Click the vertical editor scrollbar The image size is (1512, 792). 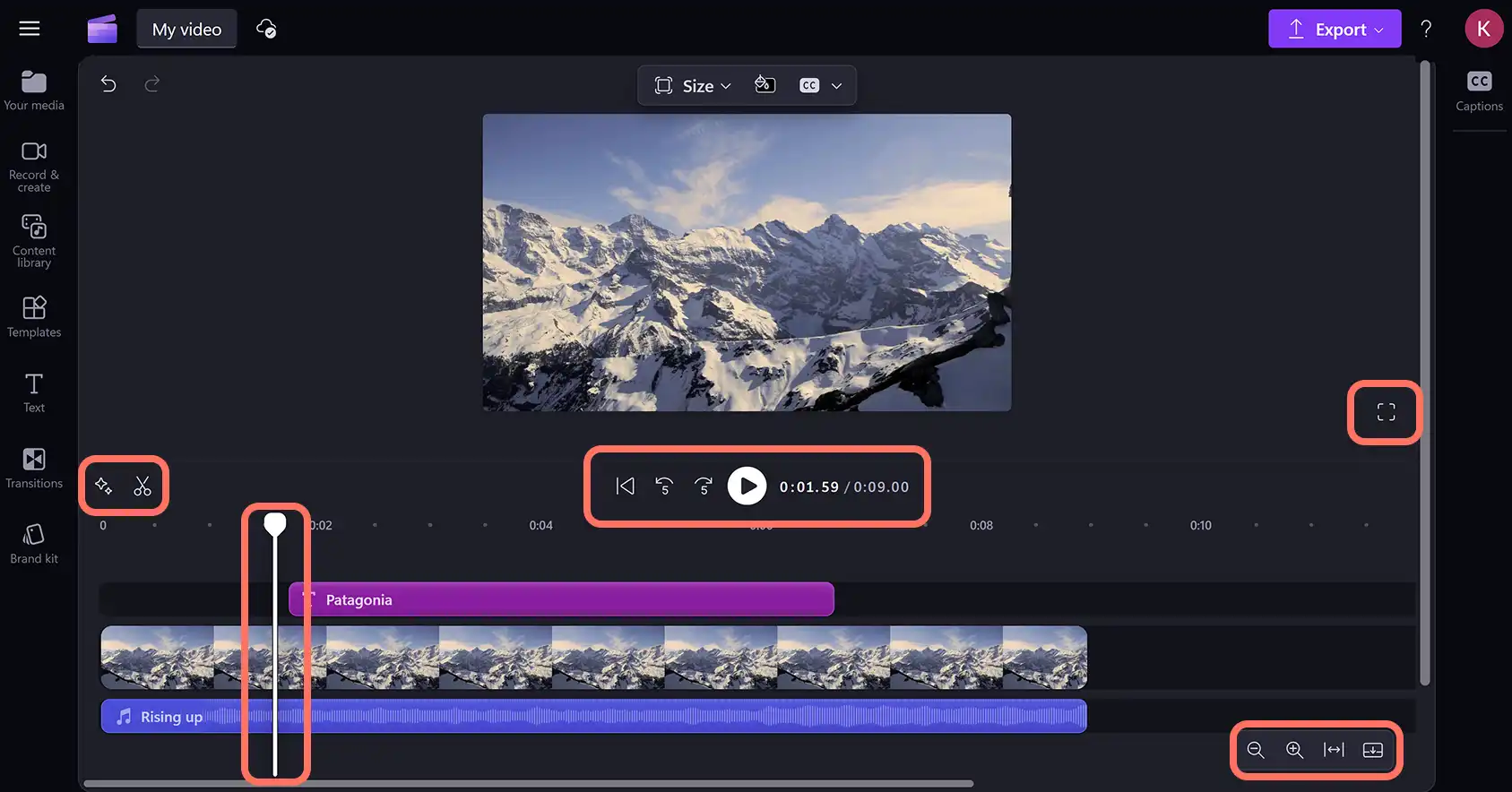(x=1425, y=374)
